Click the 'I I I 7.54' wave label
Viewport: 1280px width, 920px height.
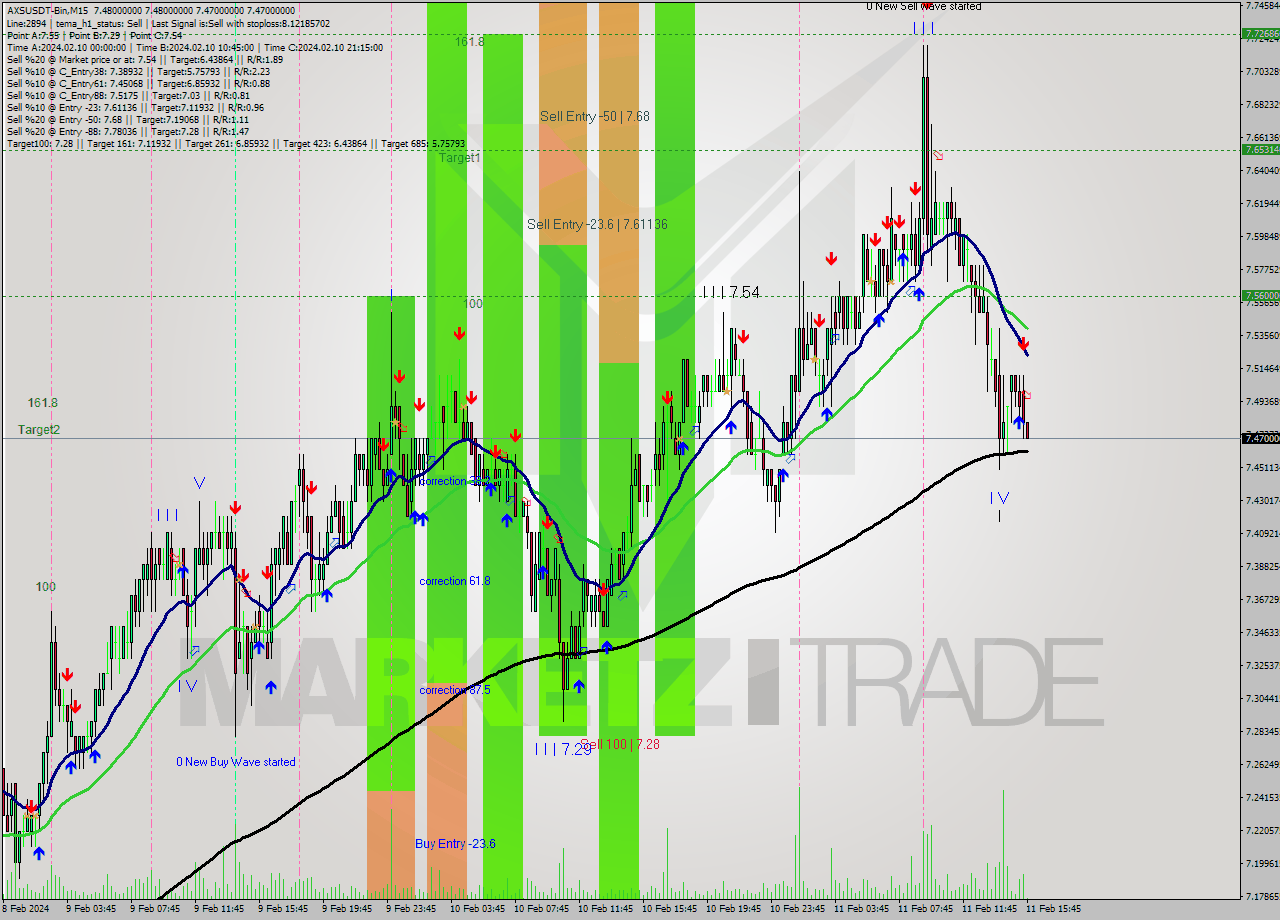[x=731, y=292]
